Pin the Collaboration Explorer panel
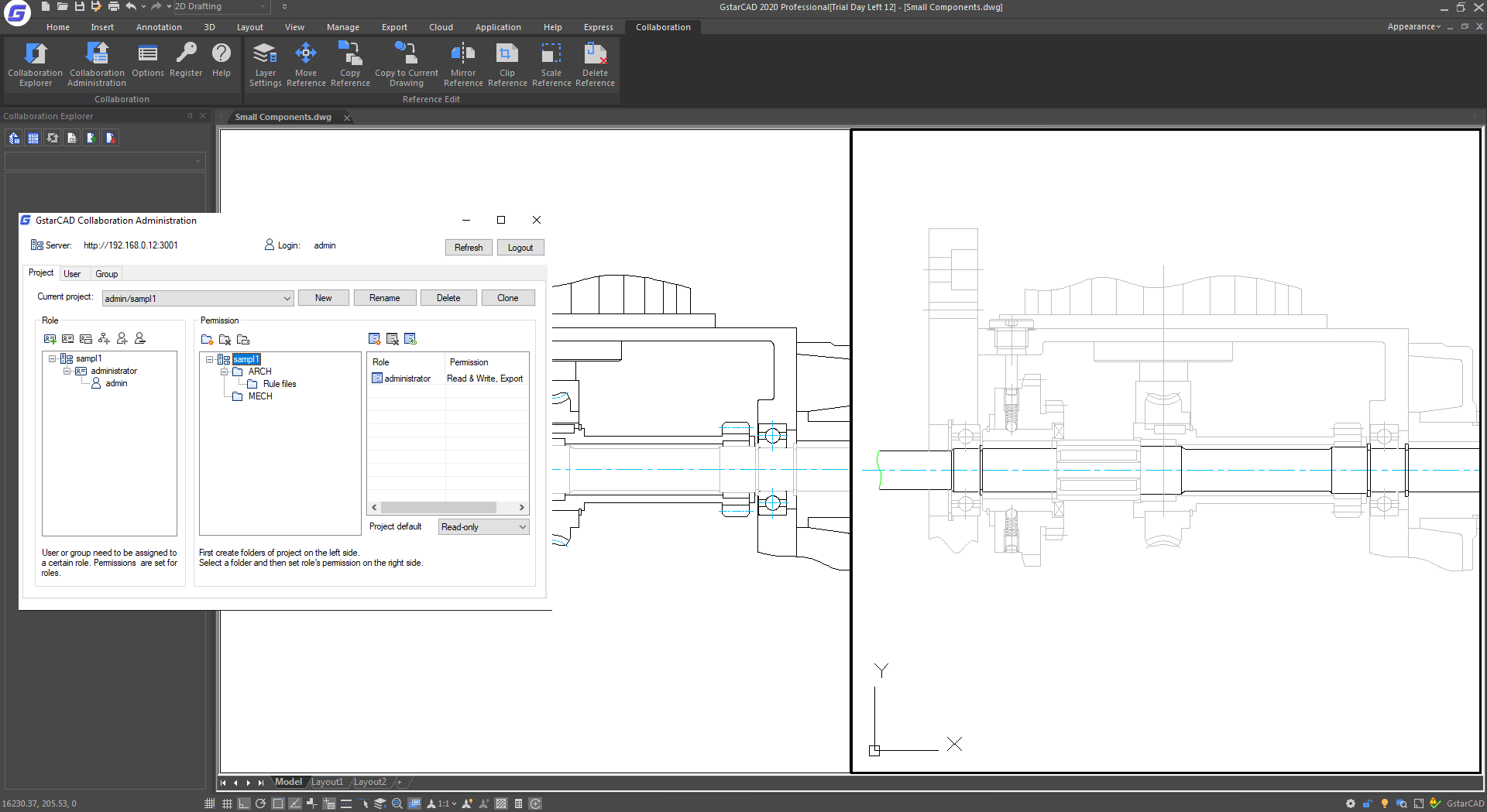Viewport: 1487px width, 812px height. [x=190, y=116]
